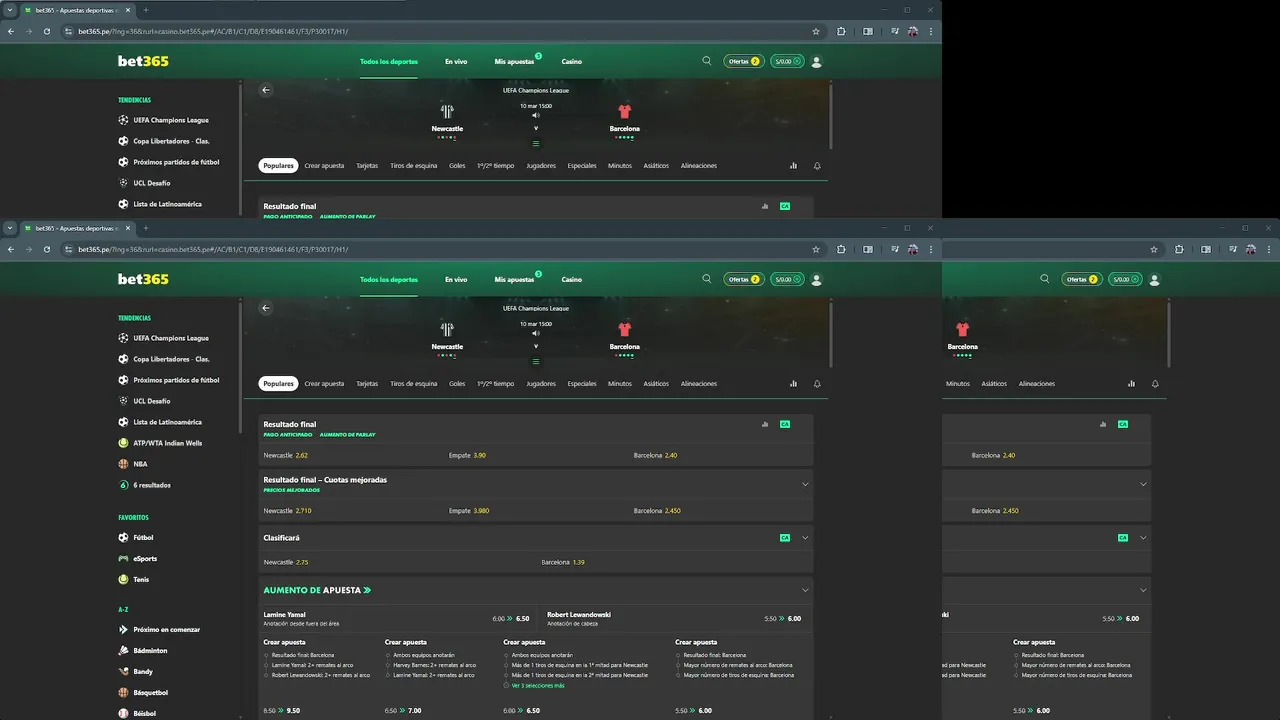
Task: Select the Jugadores tab in the lower-left window
Action: [541, 384]
